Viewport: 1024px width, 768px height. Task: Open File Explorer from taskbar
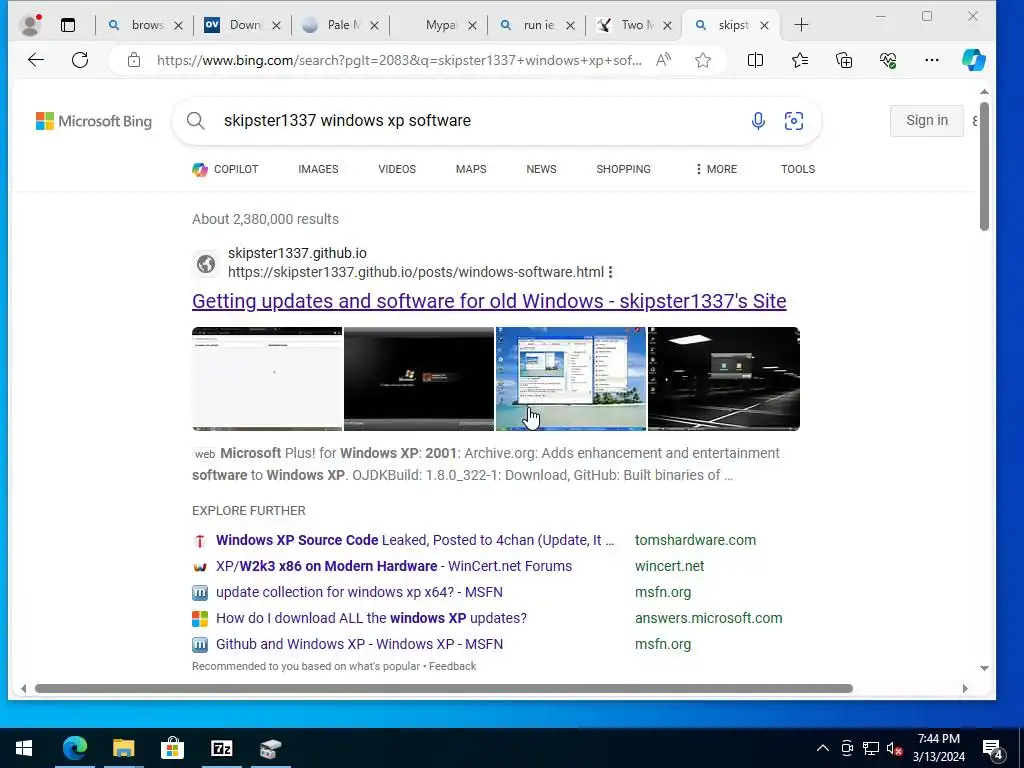123,748
